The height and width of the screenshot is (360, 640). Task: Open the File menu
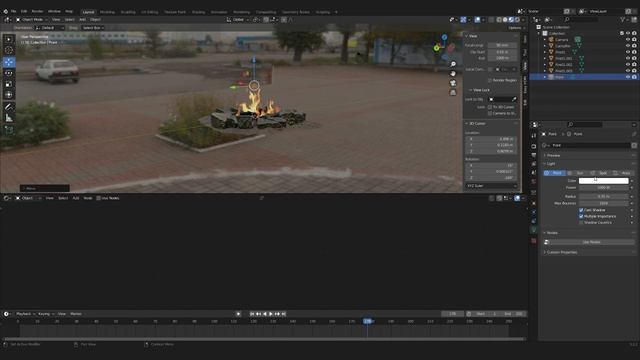click(13, 11)
